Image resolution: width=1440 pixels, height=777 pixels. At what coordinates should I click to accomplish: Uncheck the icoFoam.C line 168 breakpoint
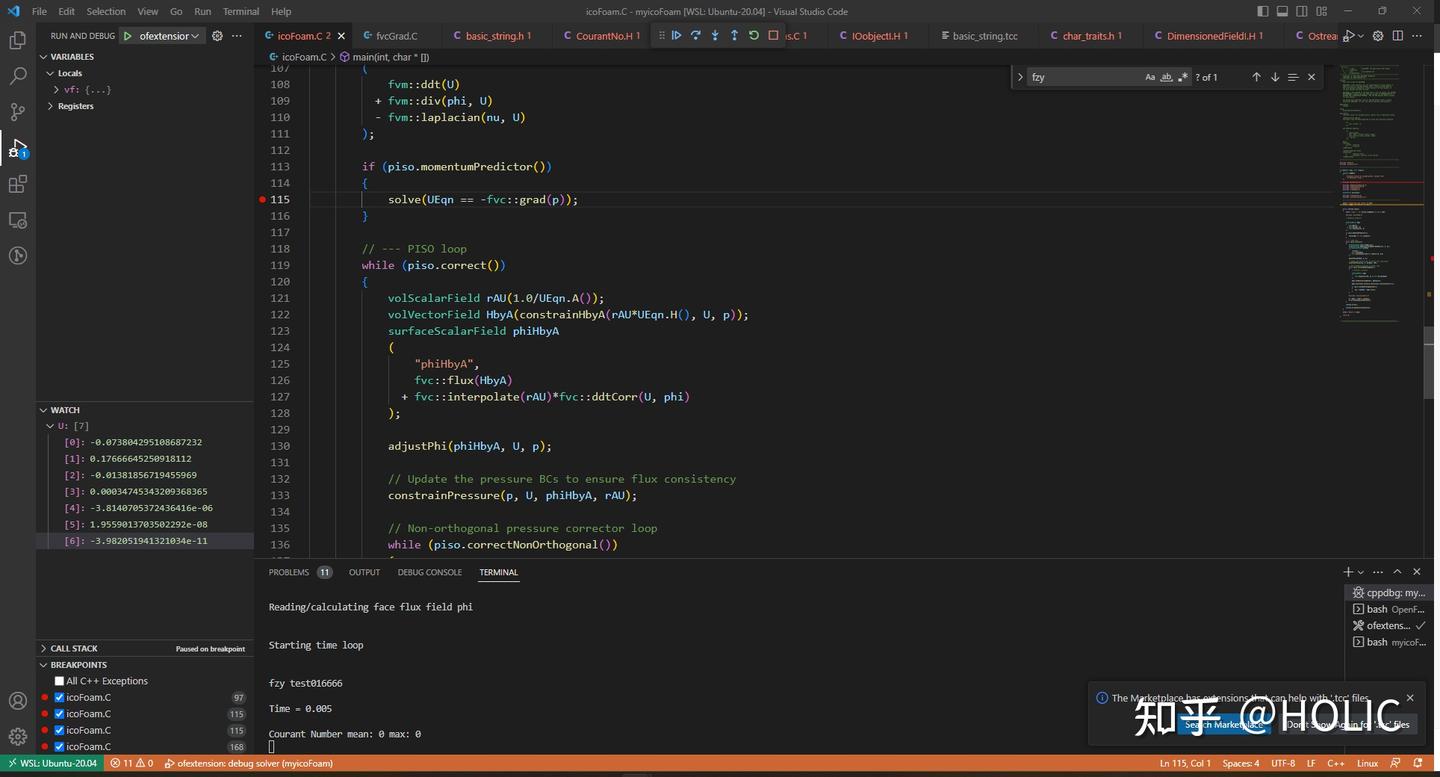[58, 746]
